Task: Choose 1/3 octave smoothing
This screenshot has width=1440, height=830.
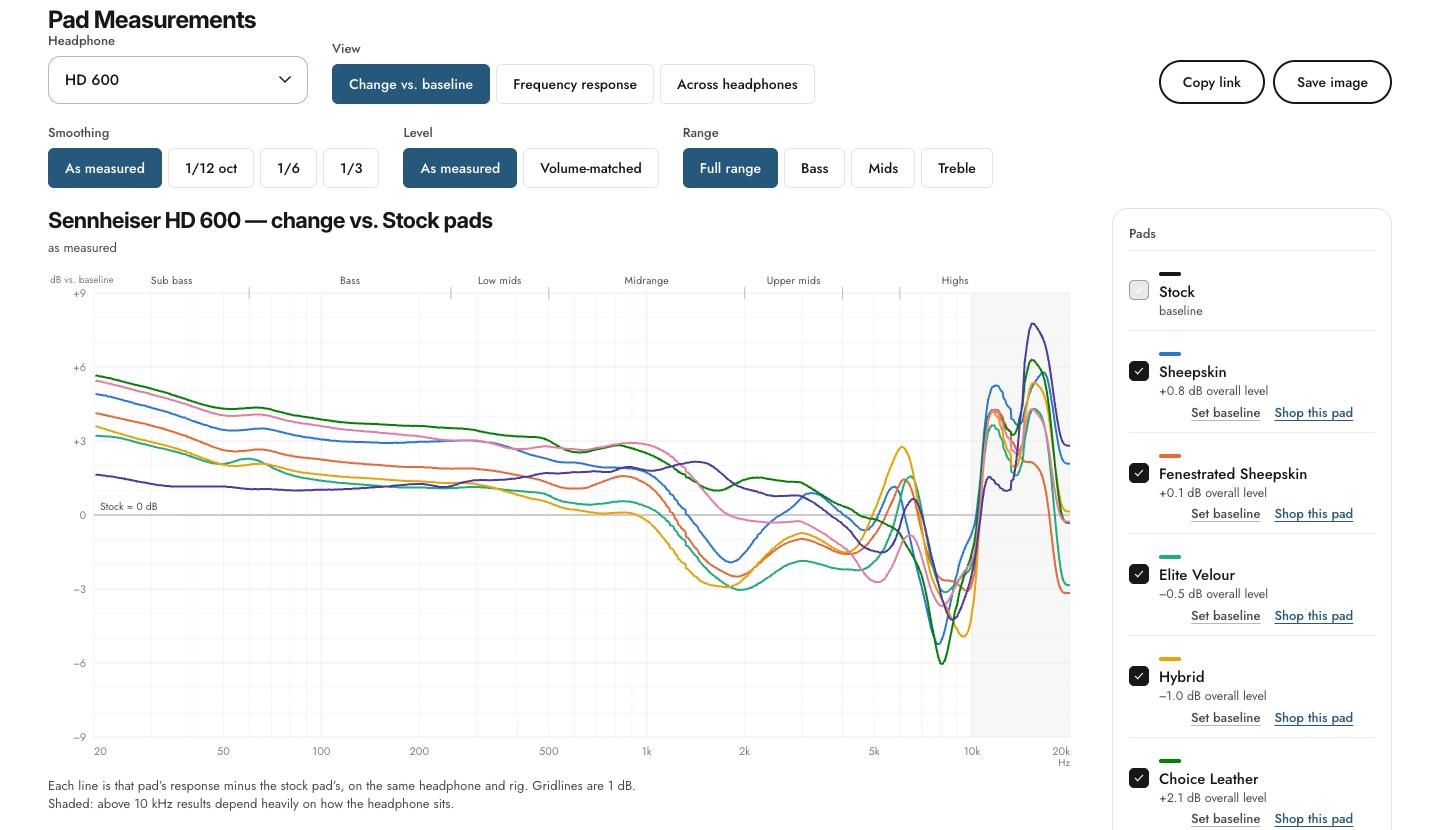Action: (x=351, y=168)
